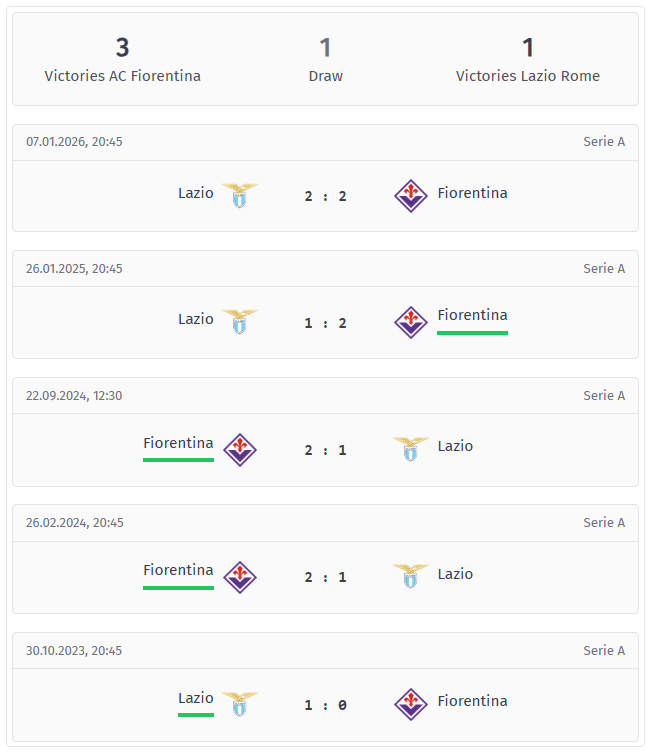649x754 pixels.
Task: Open Lazio team link in 26.02.2024 match
Action: (x=455, y=574)
